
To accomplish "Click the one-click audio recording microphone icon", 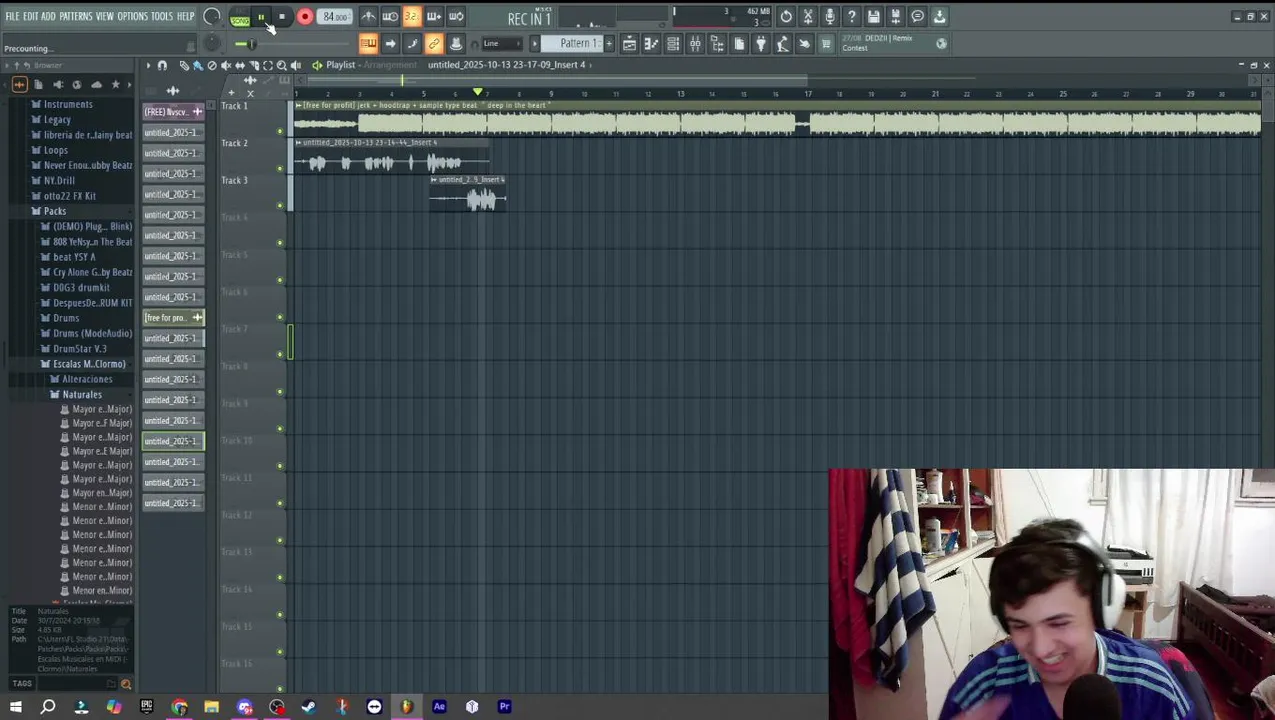I will (x=830, y=17).
